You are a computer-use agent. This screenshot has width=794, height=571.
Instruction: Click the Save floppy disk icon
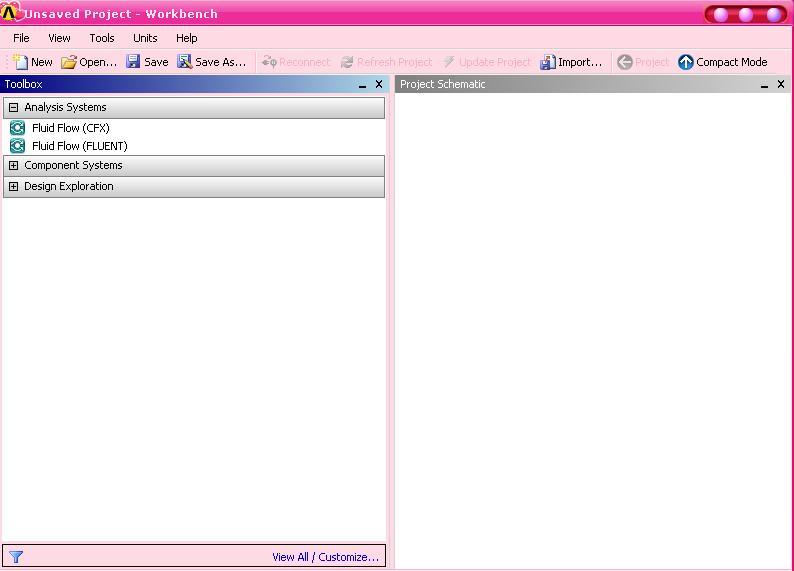(133, 62)
